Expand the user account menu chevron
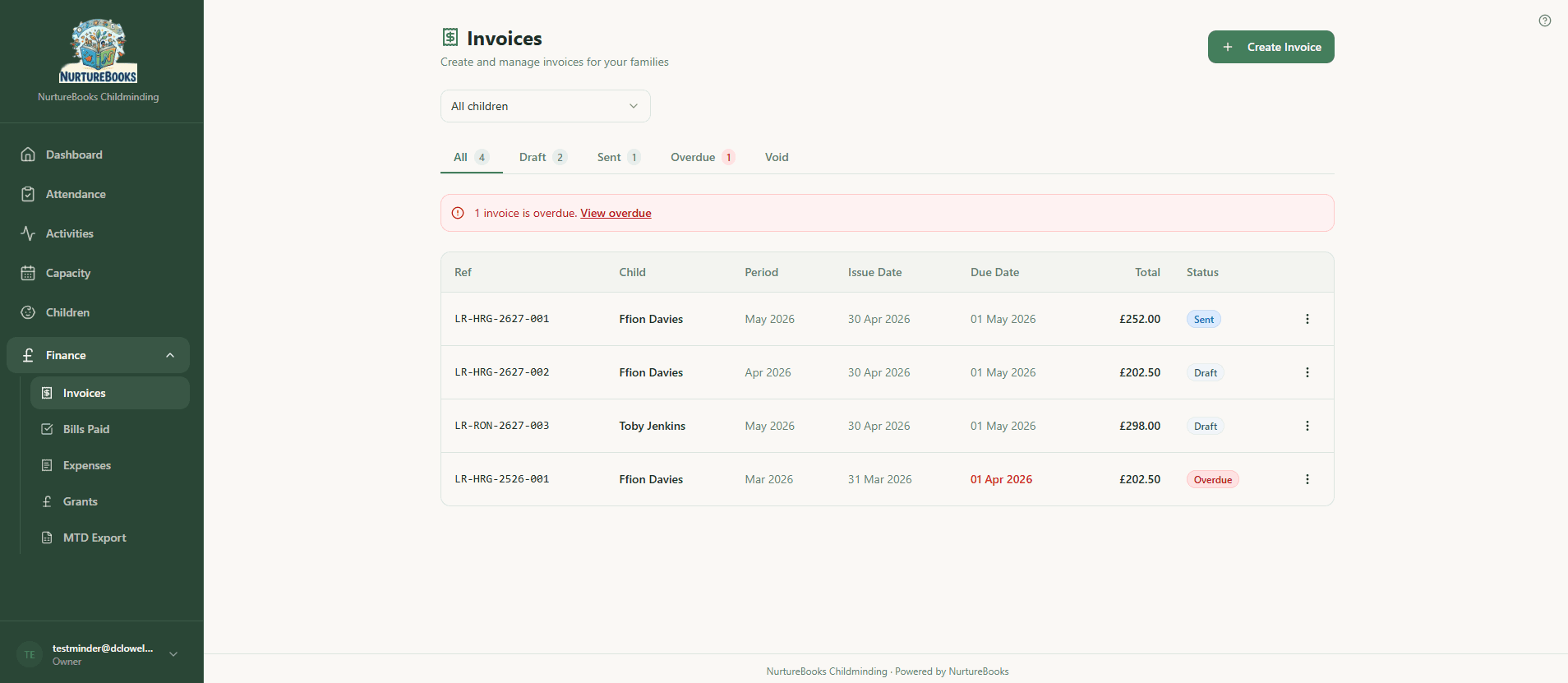This screenshot has height=683, width=1568. click(x=173, y=654)
